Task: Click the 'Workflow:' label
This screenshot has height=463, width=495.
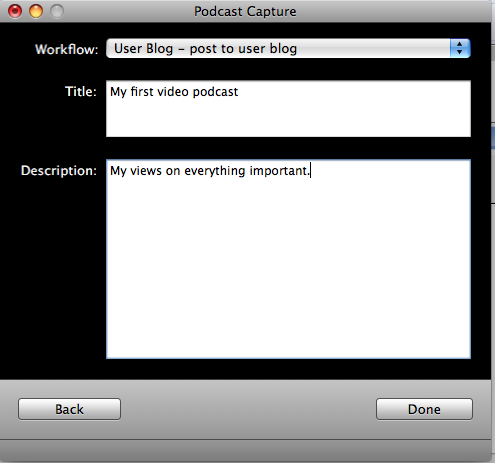Action: [66, 49]
